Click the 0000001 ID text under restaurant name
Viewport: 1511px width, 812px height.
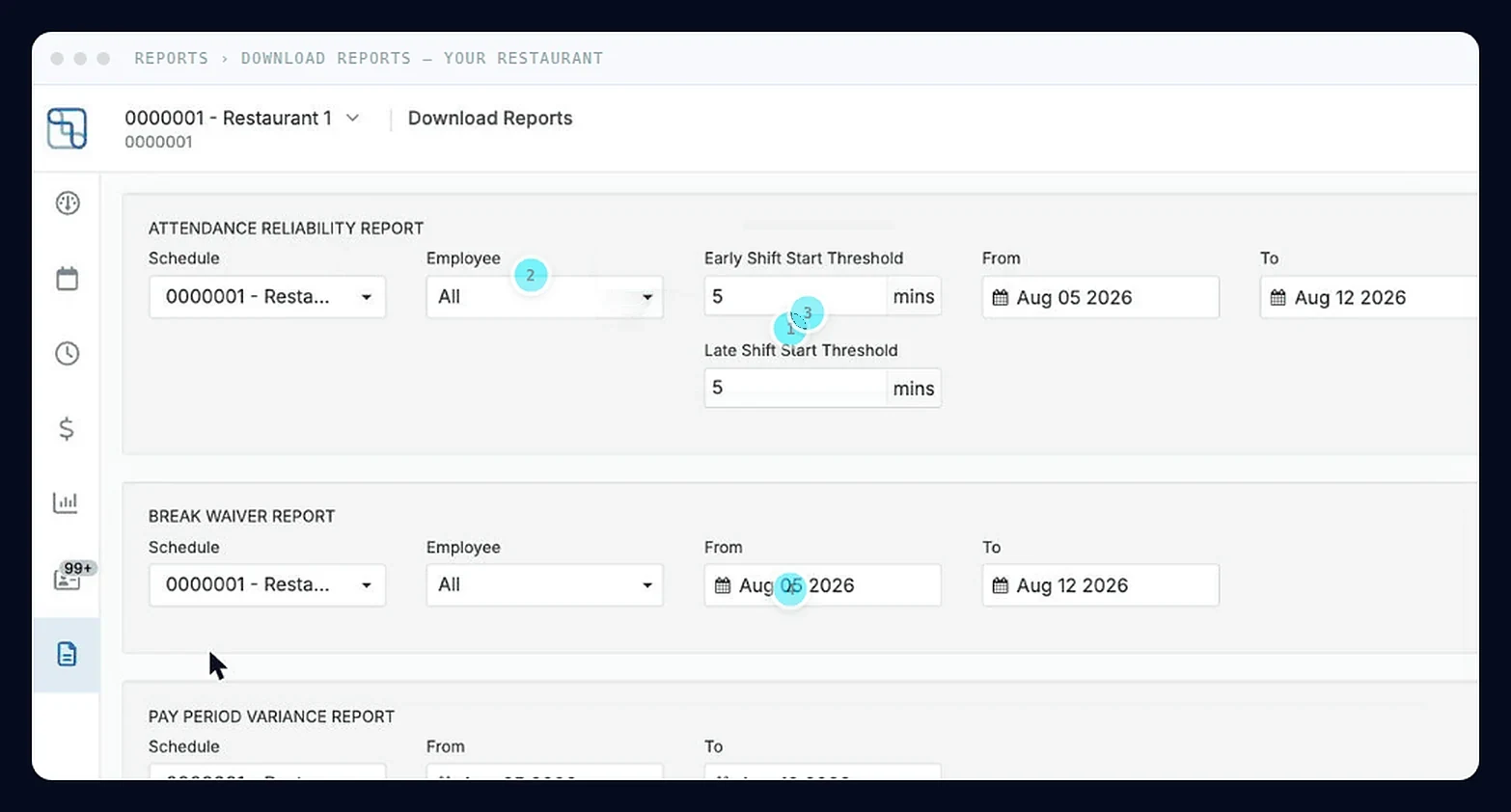click(158, 142)
